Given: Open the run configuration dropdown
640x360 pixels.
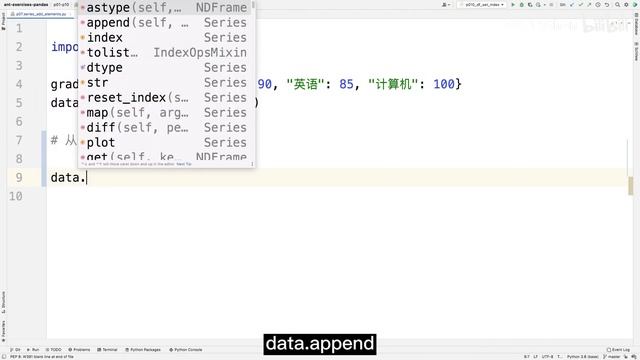Looking at the screenshot, I should coord(483,4).
